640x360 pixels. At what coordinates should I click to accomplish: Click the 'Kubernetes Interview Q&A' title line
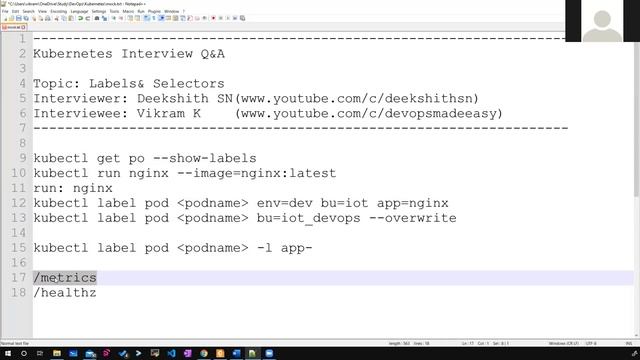click(129, 54)
